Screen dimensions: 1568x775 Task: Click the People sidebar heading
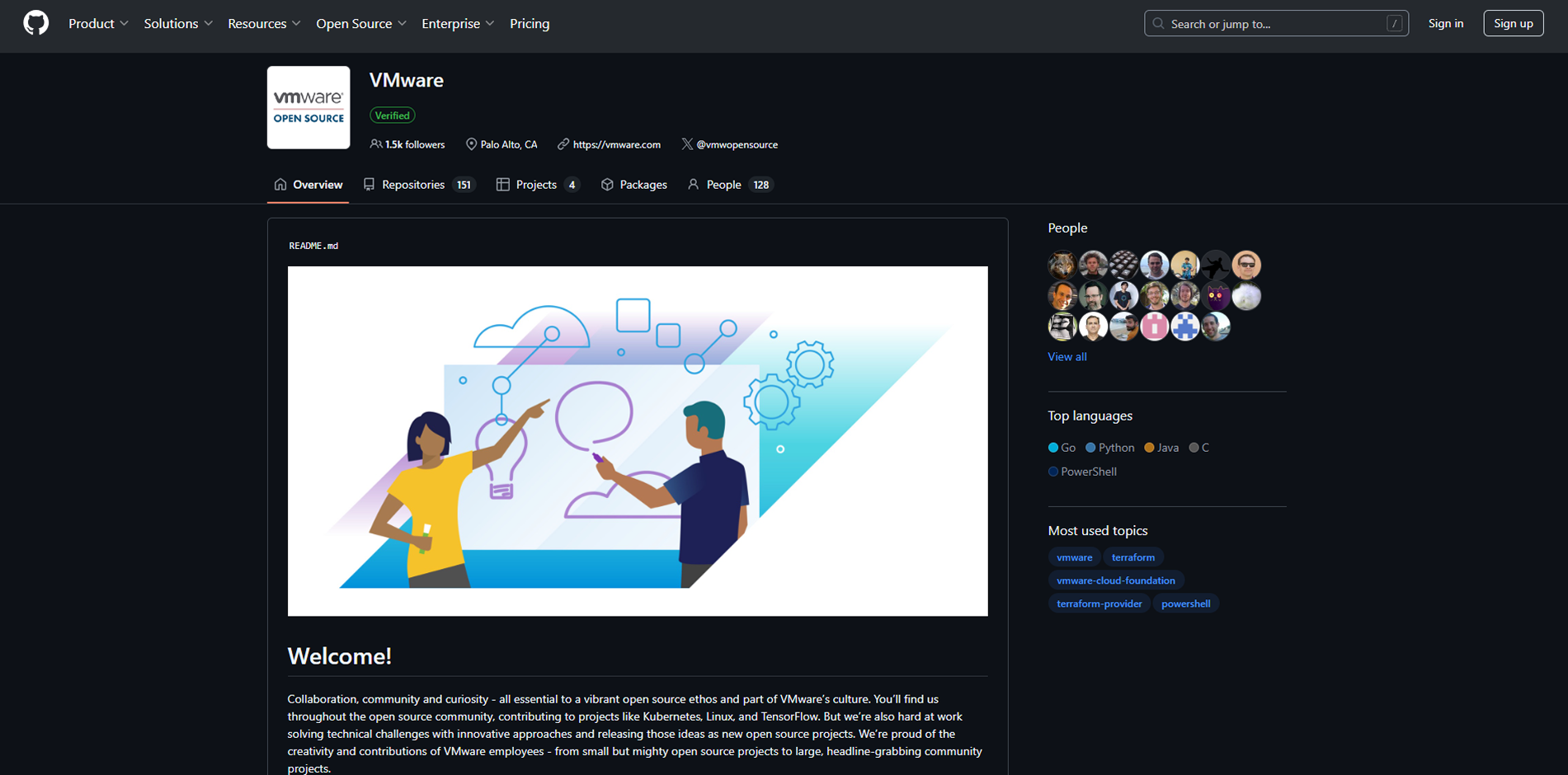click(1067, 228)
